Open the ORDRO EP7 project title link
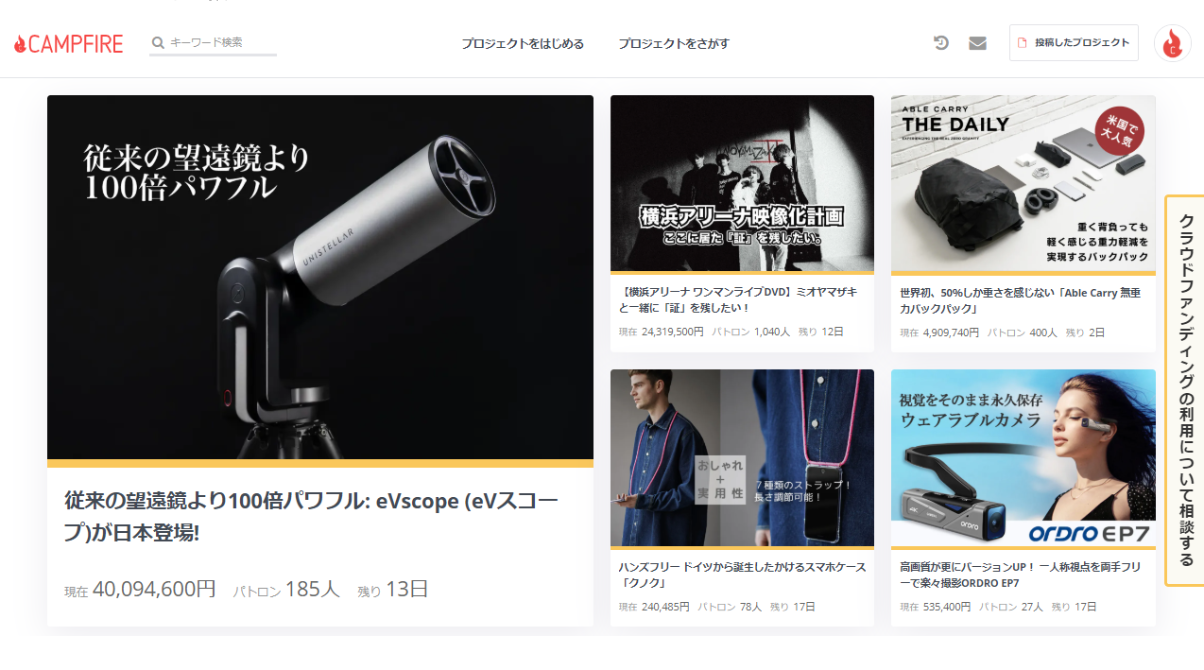The height and width of the screenshot is (670, 1204). click(1022, 574)
